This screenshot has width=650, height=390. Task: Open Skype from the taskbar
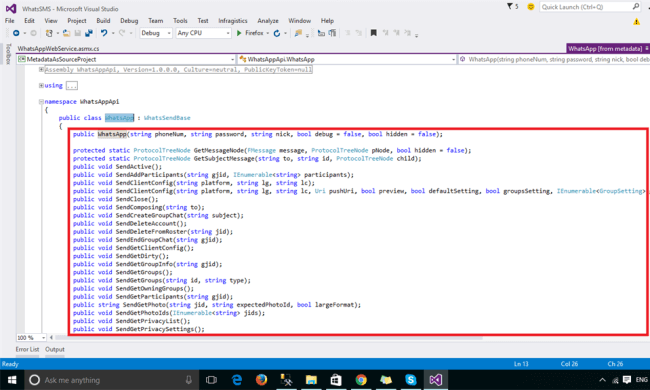[x=411, y=380]
